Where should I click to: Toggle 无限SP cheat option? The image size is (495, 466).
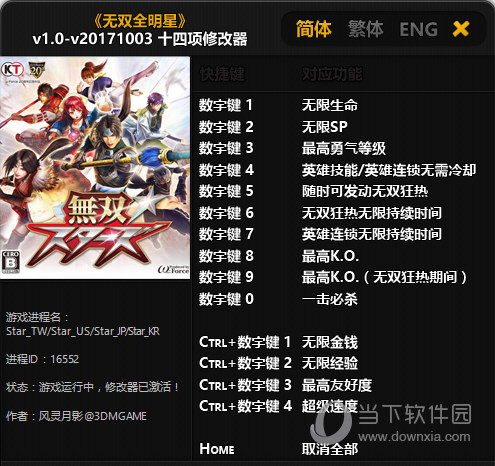(325, 127)
